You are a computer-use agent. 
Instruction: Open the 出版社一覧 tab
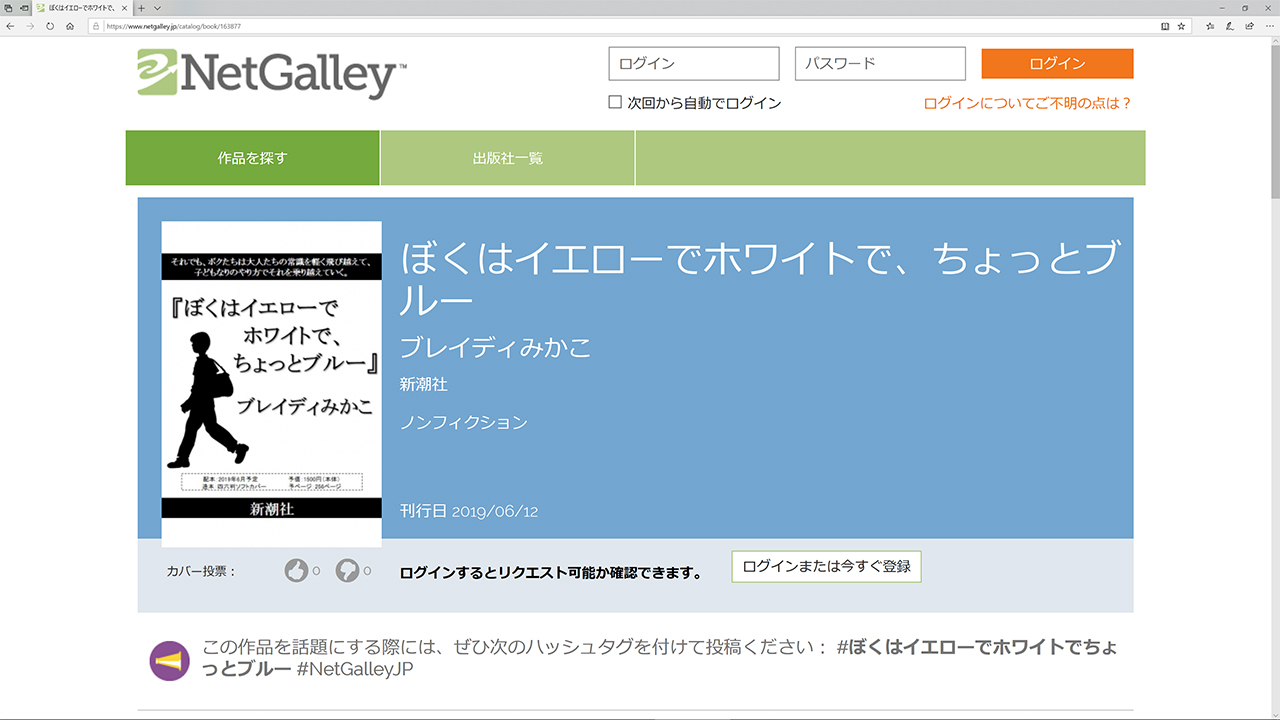[x=508, y=158]
